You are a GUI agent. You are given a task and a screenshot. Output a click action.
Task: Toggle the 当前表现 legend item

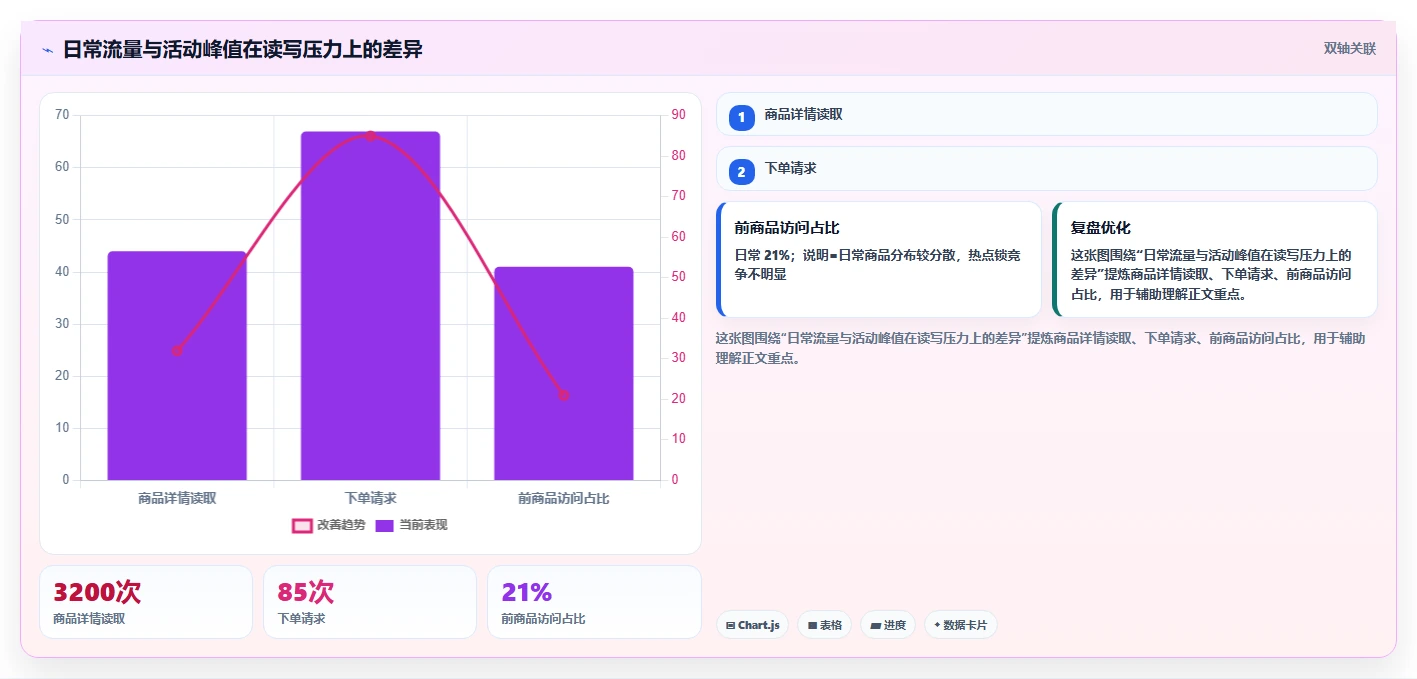point(411,525)
